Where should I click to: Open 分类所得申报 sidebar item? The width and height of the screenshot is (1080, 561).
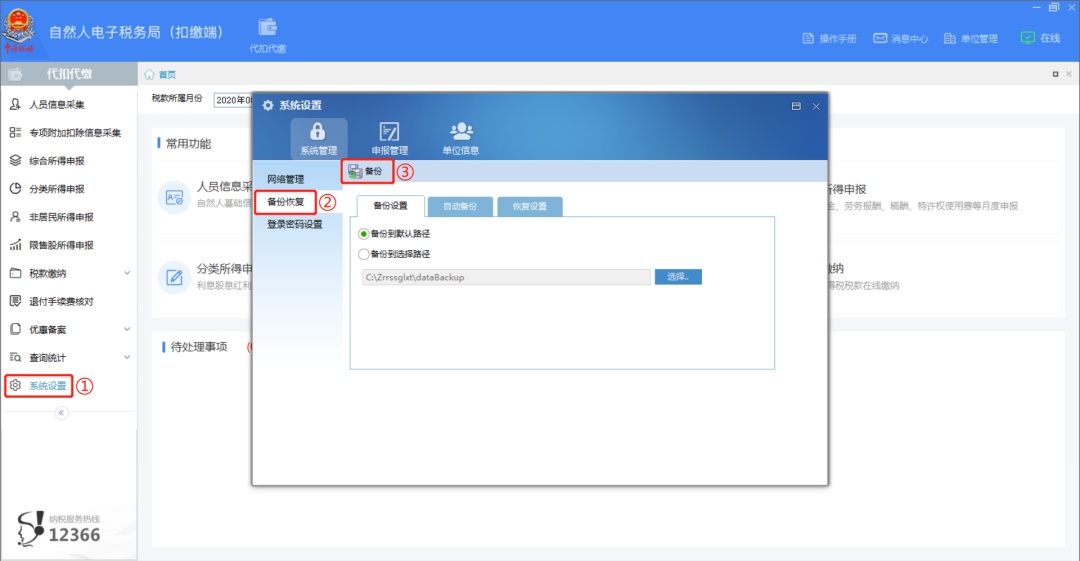pyautogui.click(x=56, y=189)
